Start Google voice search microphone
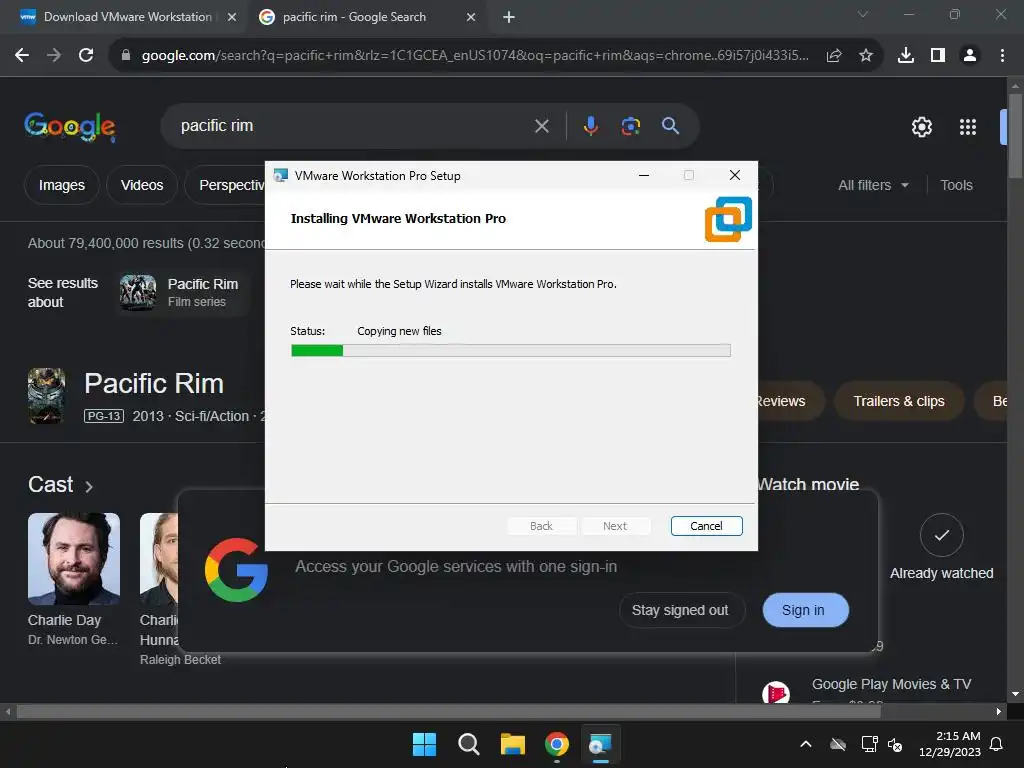 point(591,126)
